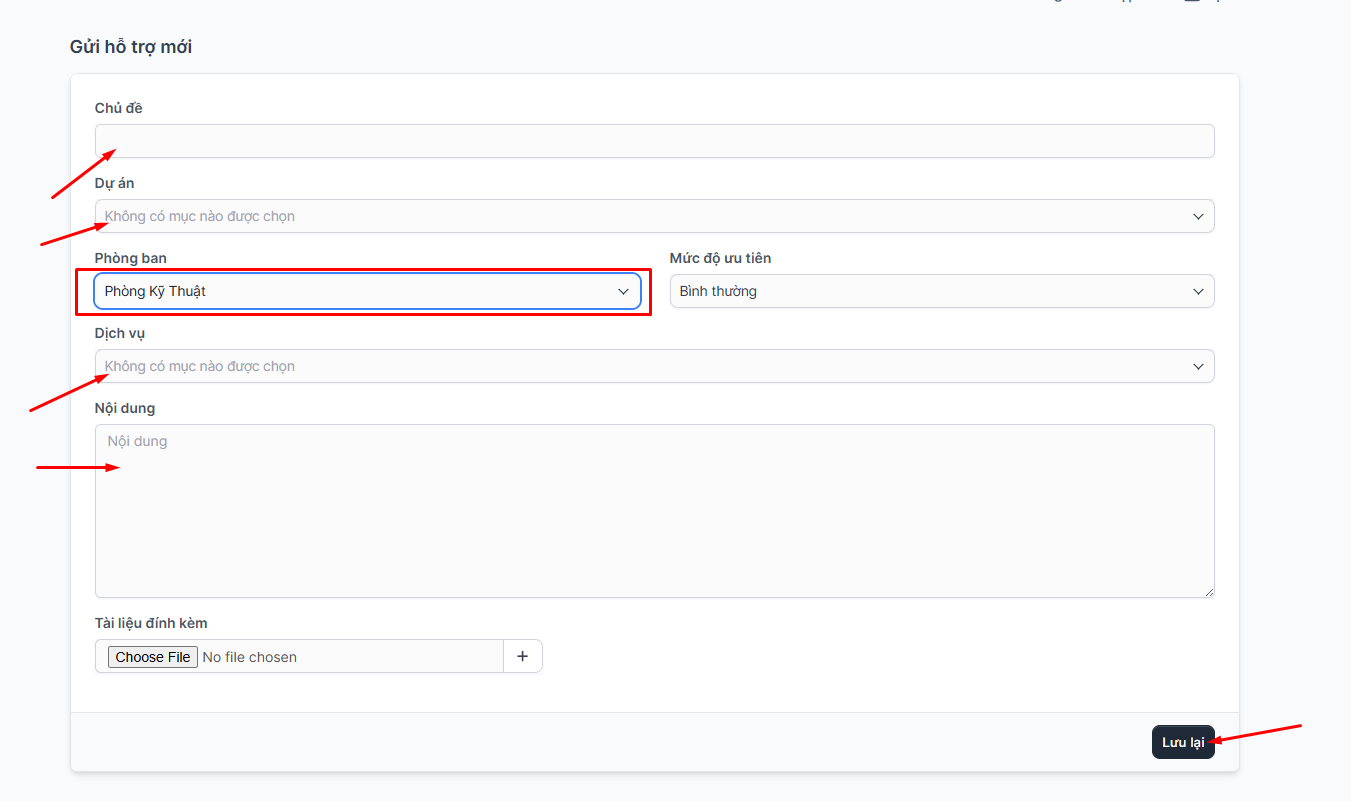Click the Nội dung field label
This screenshot has height=801, width=1351.
coord(125,408)
